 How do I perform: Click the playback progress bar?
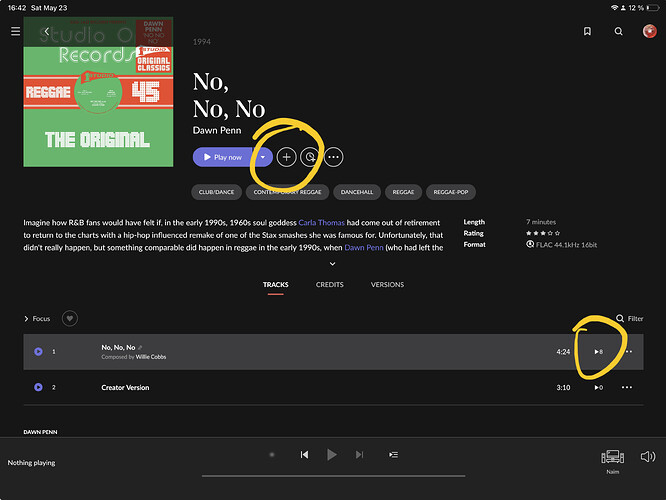[x=333, y=476]
